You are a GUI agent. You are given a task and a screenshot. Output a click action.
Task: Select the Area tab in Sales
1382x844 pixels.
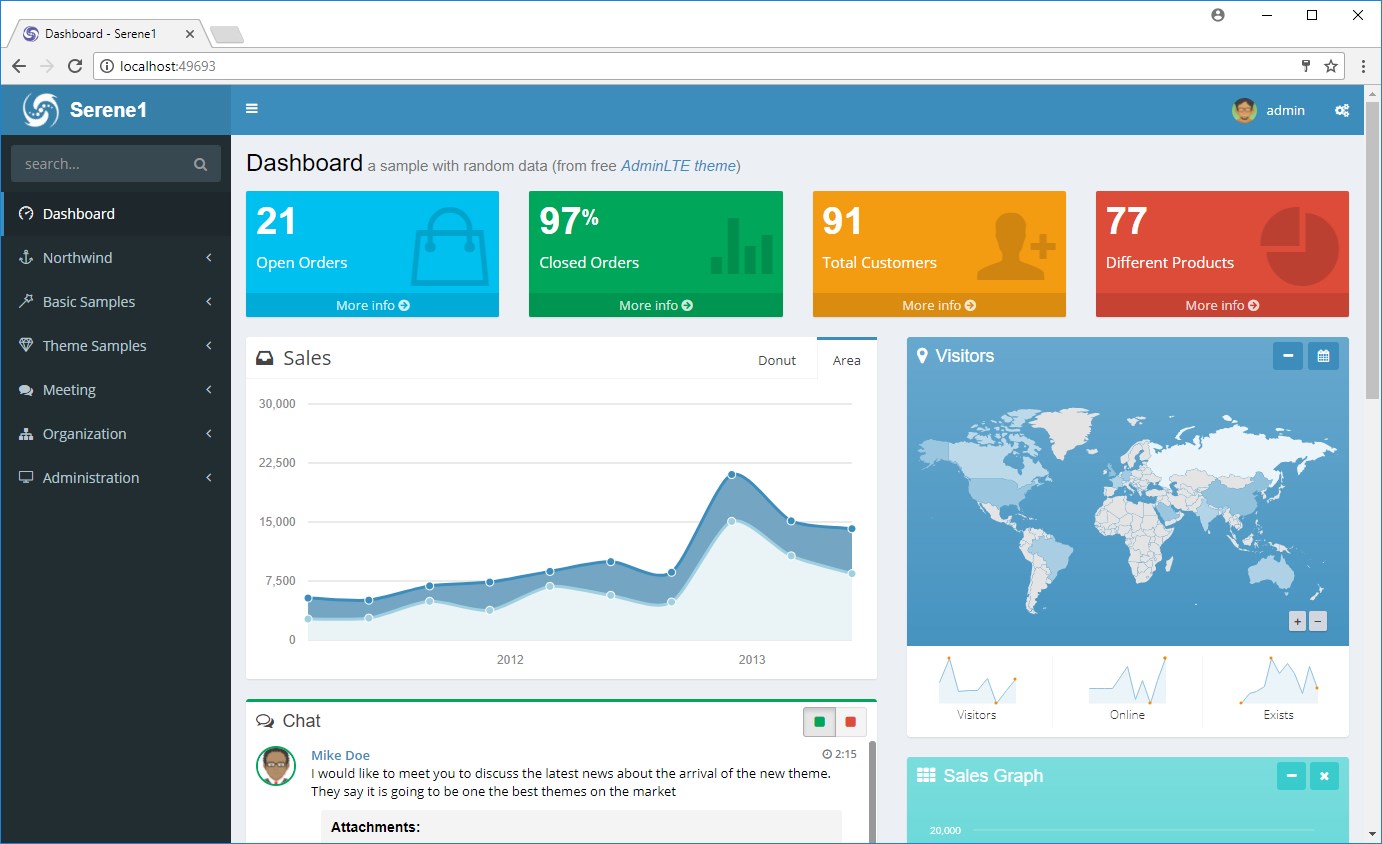846,360
